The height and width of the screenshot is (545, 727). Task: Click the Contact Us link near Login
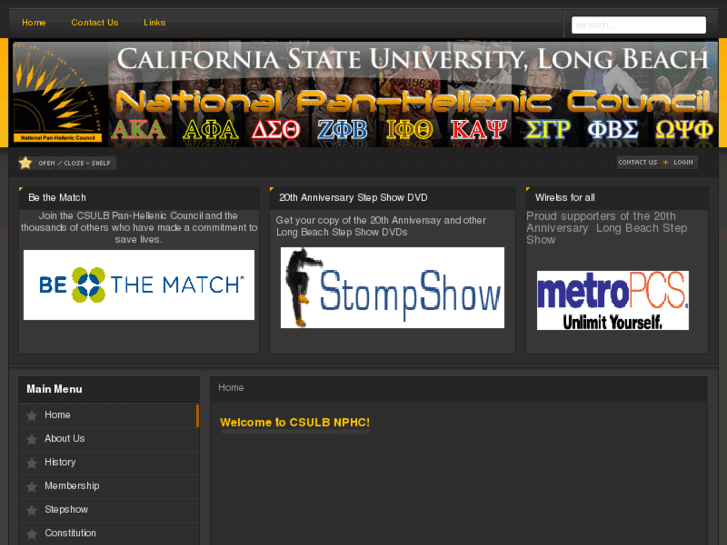coord(638,162)
